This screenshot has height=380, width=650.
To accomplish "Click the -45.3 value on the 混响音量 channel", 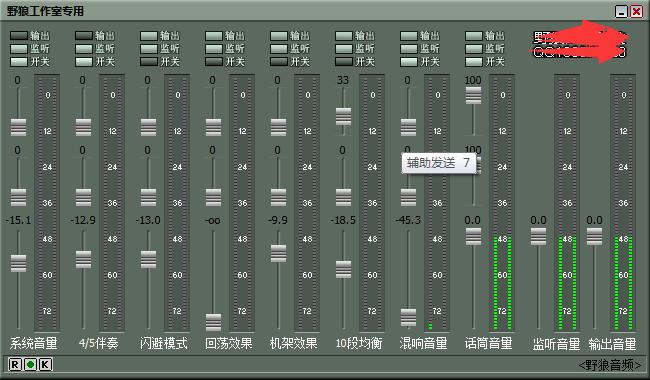I will pyautogui.click(x=408, y=220).
